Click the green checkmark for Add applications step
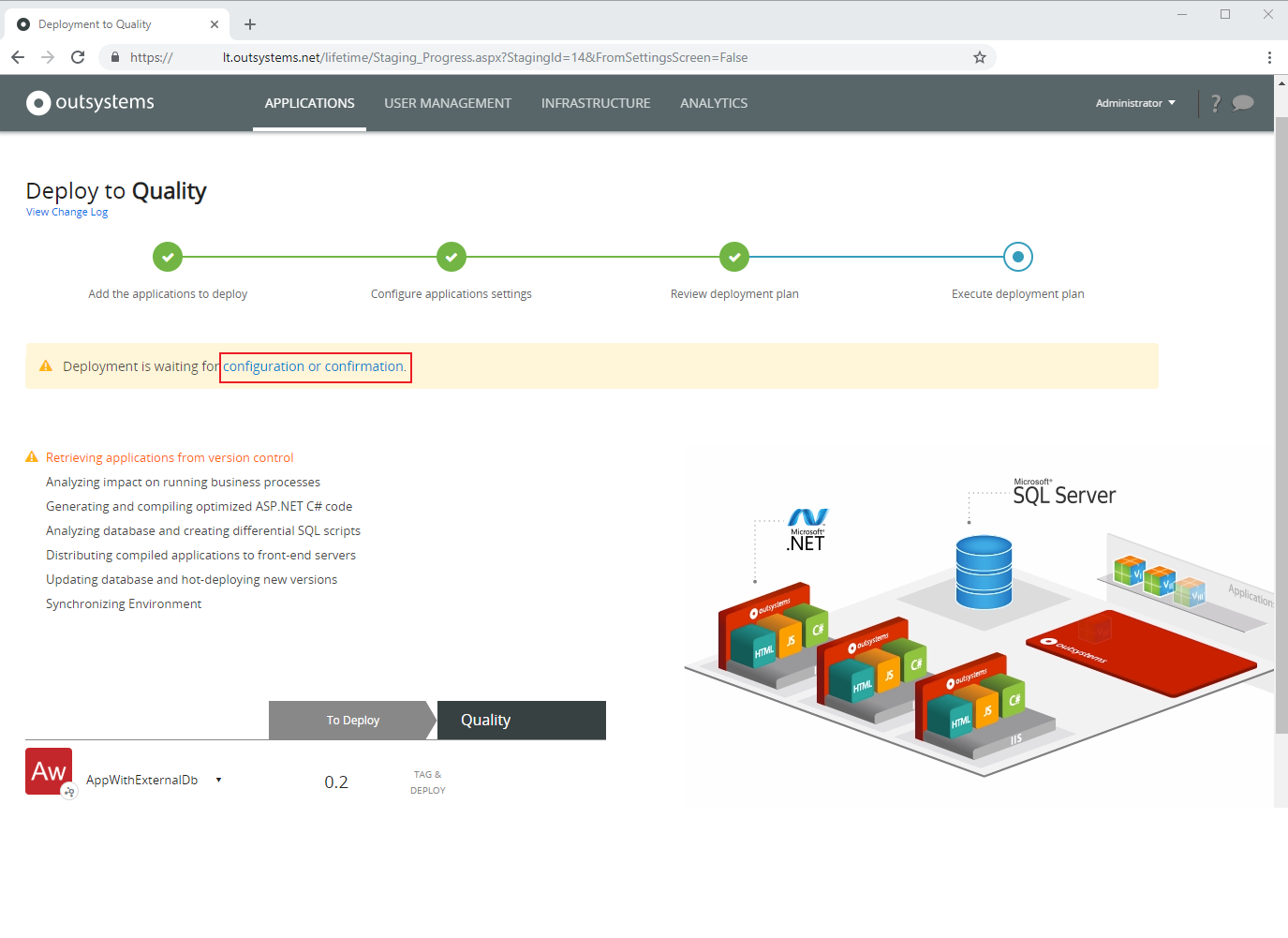The width and height of the screenshot is (1288, 938). 168,256
